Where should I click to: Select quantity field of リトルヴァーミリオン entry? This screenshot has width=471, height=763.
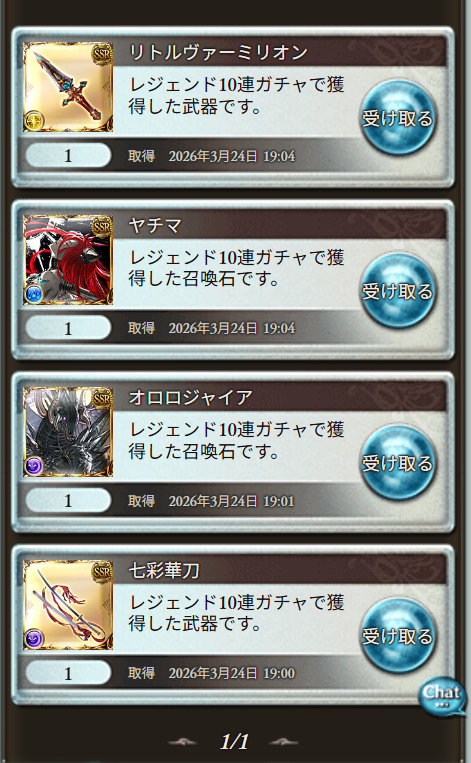click(68, 156)
